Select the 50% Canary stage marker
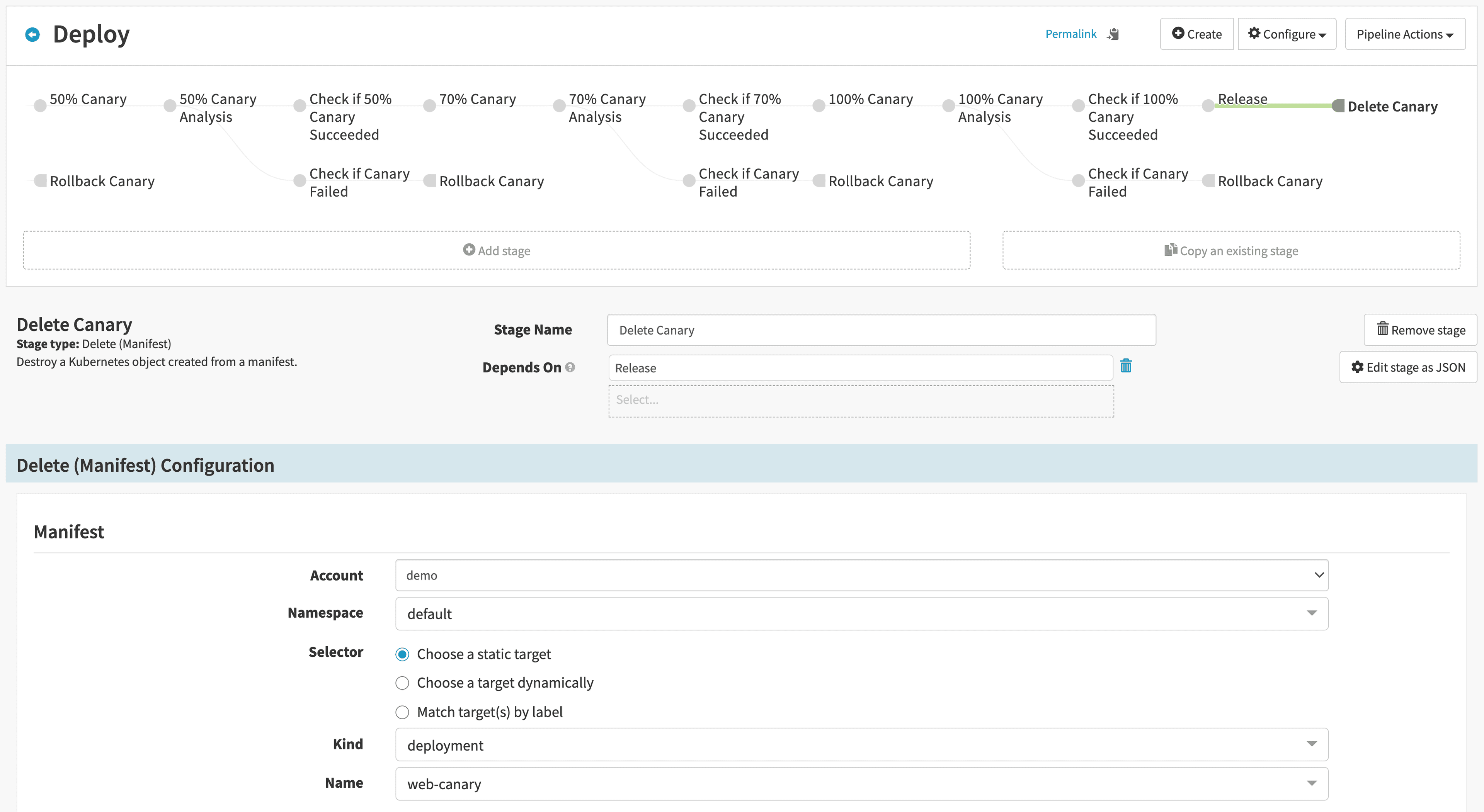This screenshot has width=1484, height=812. [x=40, y=106]
